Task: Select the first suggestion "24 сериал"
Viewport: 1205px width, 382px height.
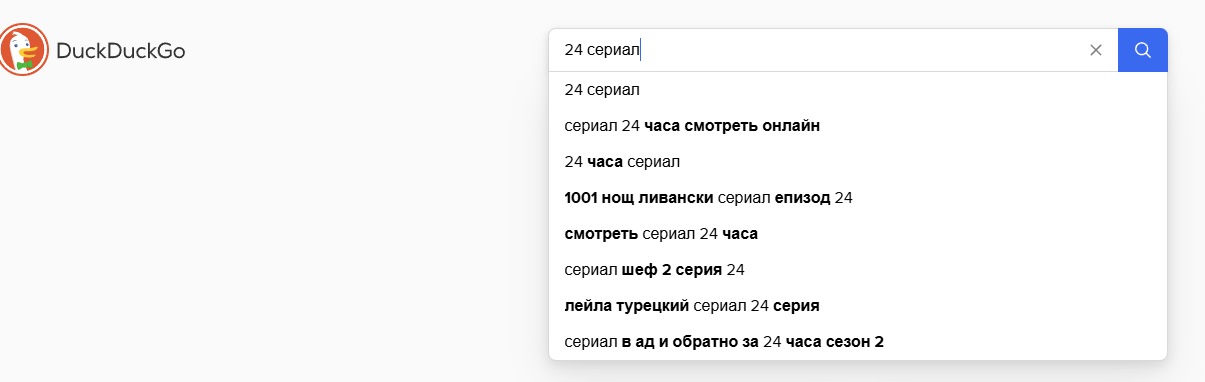Action: 858,90
